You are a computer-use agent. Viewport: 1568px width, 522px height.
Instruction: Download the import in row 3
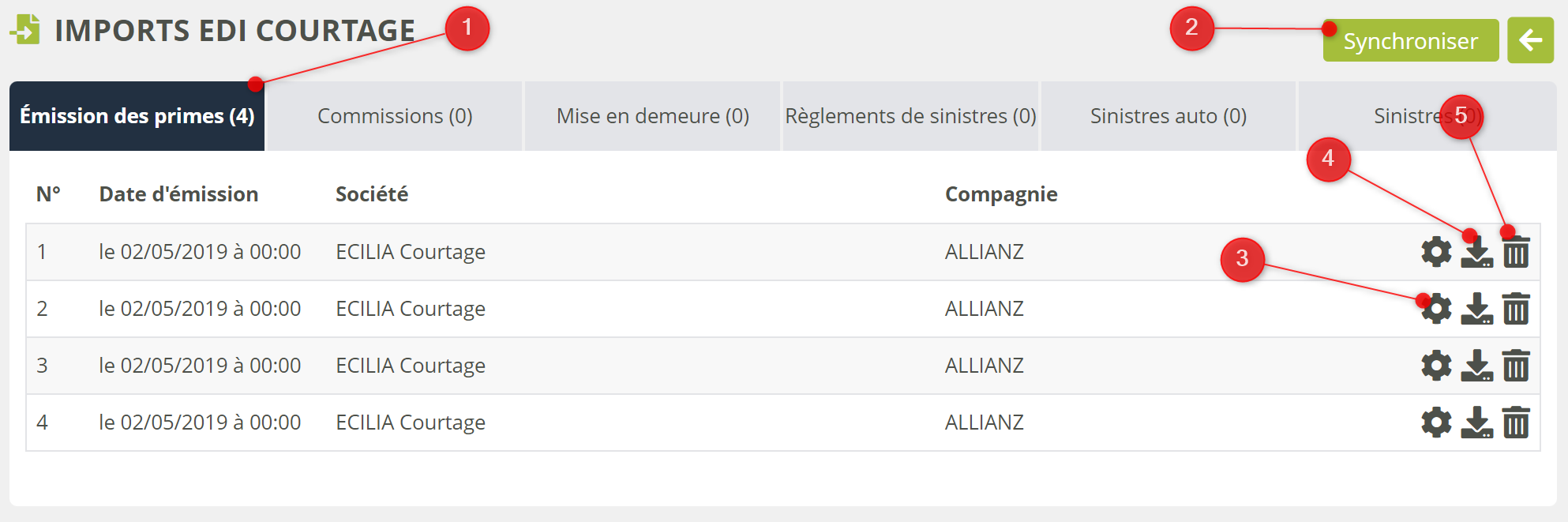click(x=1476, y=366)
